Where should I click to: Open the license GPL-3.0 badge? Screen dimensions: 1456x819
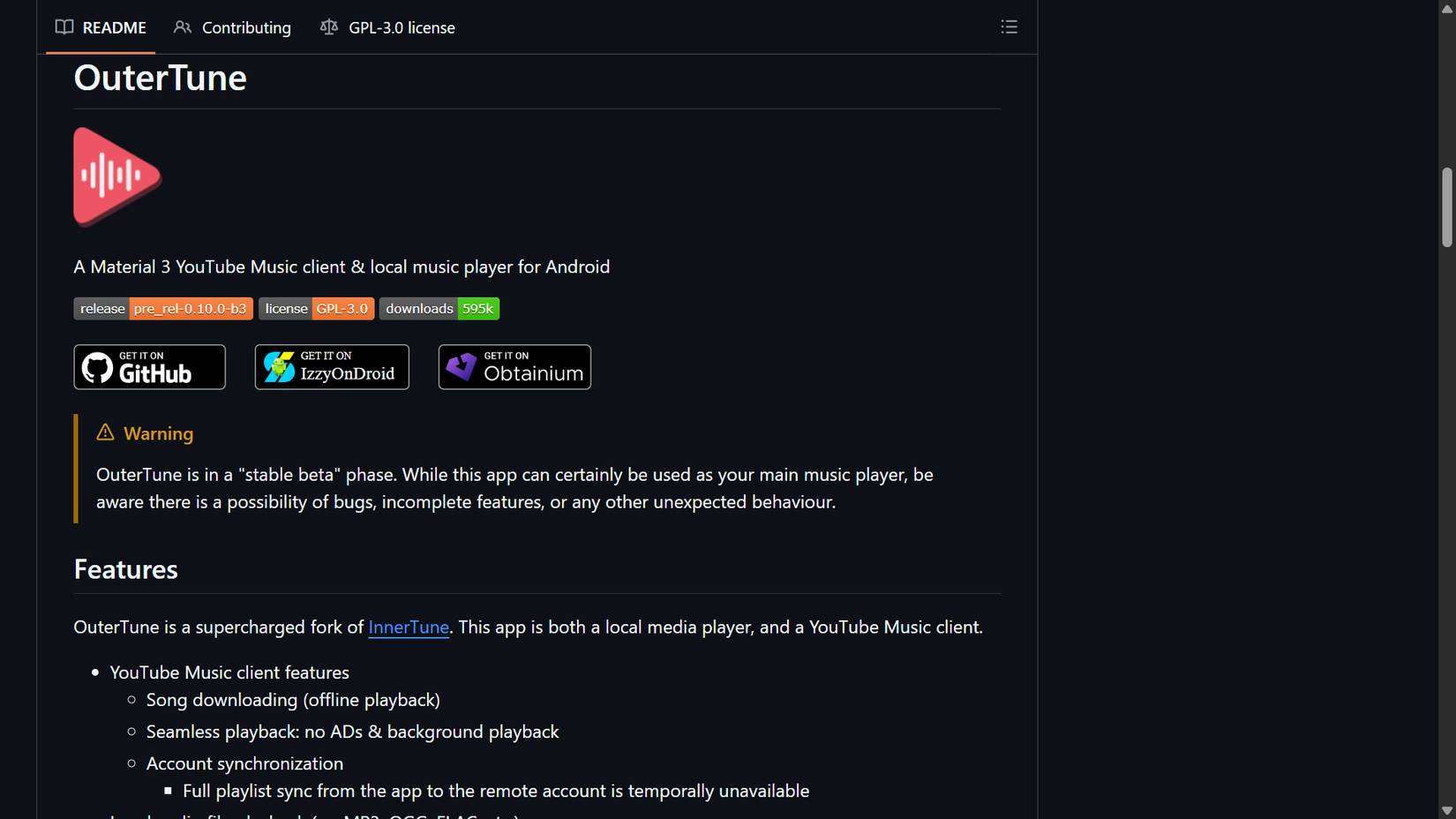[x=316, y=309]
